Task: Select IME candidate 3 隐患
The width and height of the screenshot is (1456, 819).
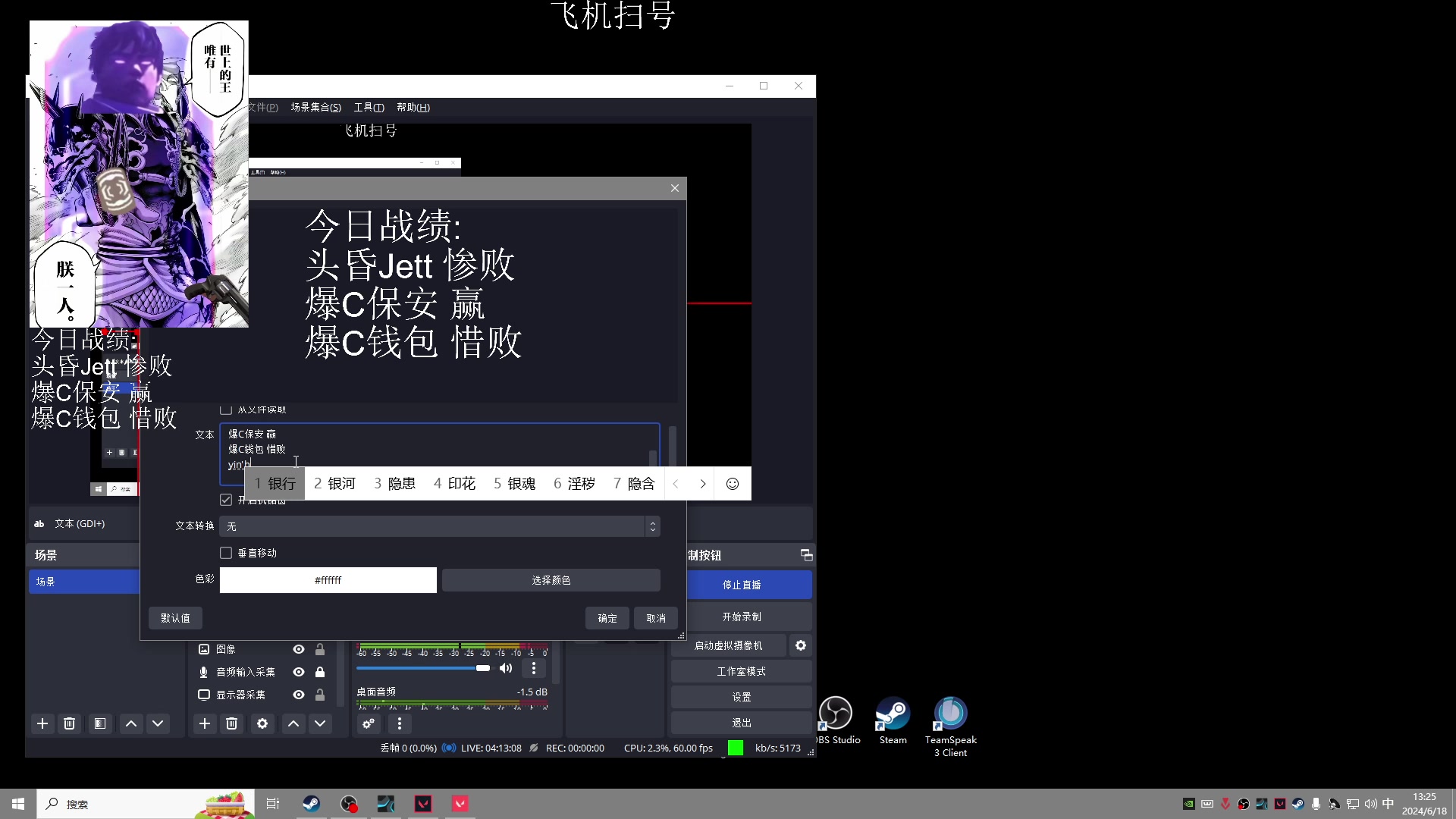Action: coord(395,484)
